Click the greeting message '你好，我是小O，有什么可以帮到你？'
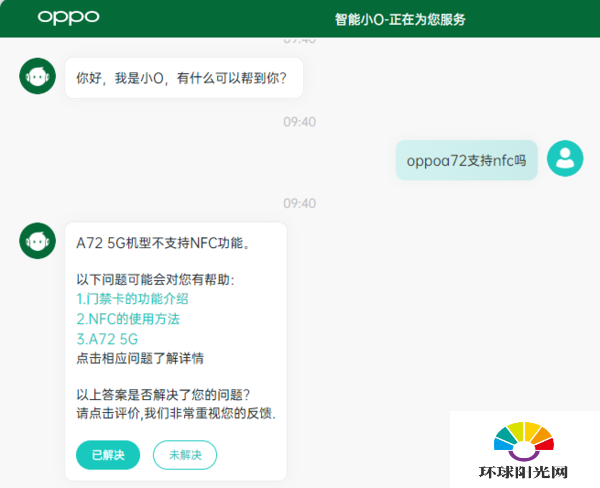The width and height of the screenshot is (600, 488). [182, 78]
